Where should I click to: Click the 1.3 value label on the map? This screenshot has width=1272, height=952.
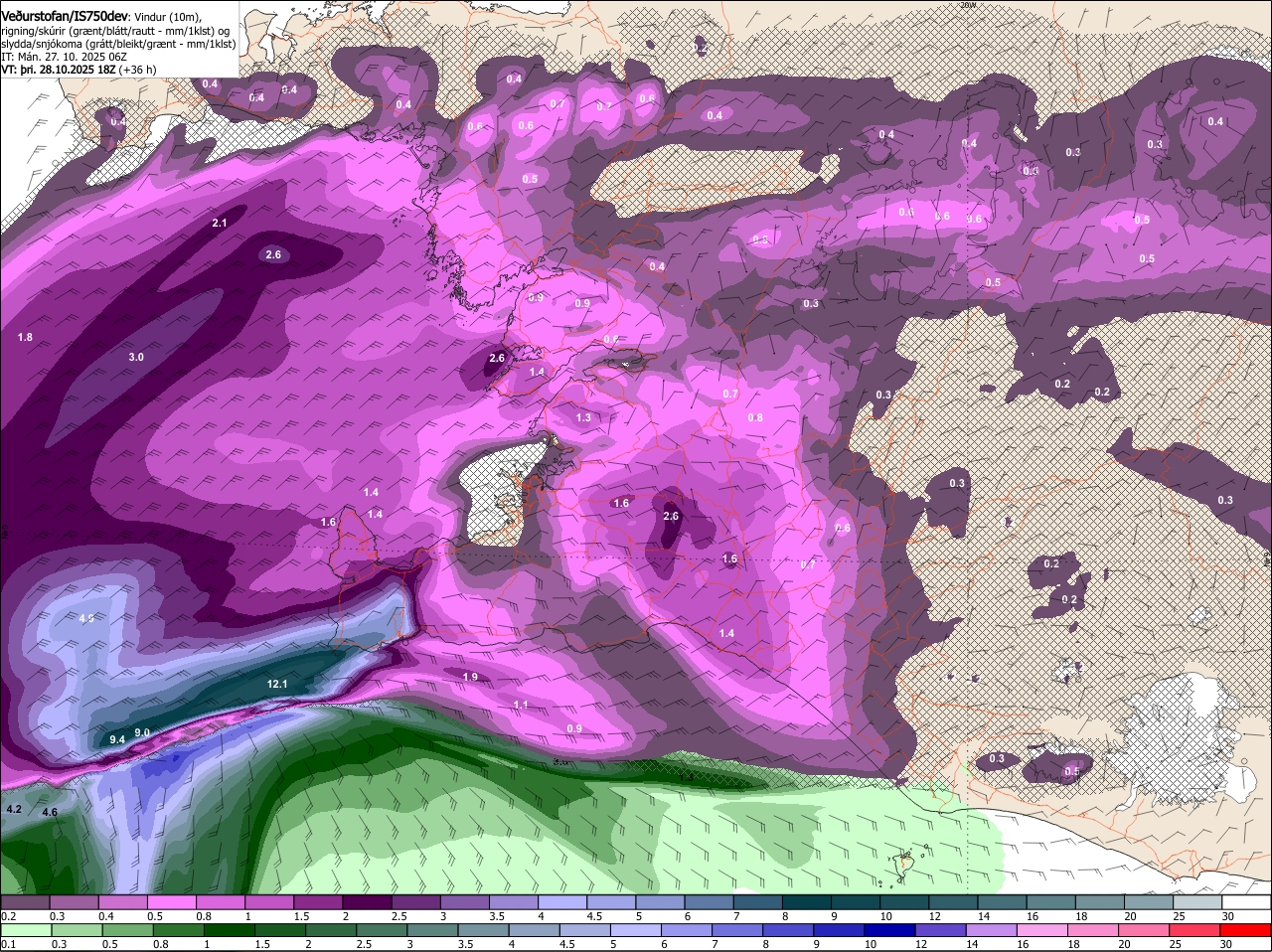tap(583, 417)
